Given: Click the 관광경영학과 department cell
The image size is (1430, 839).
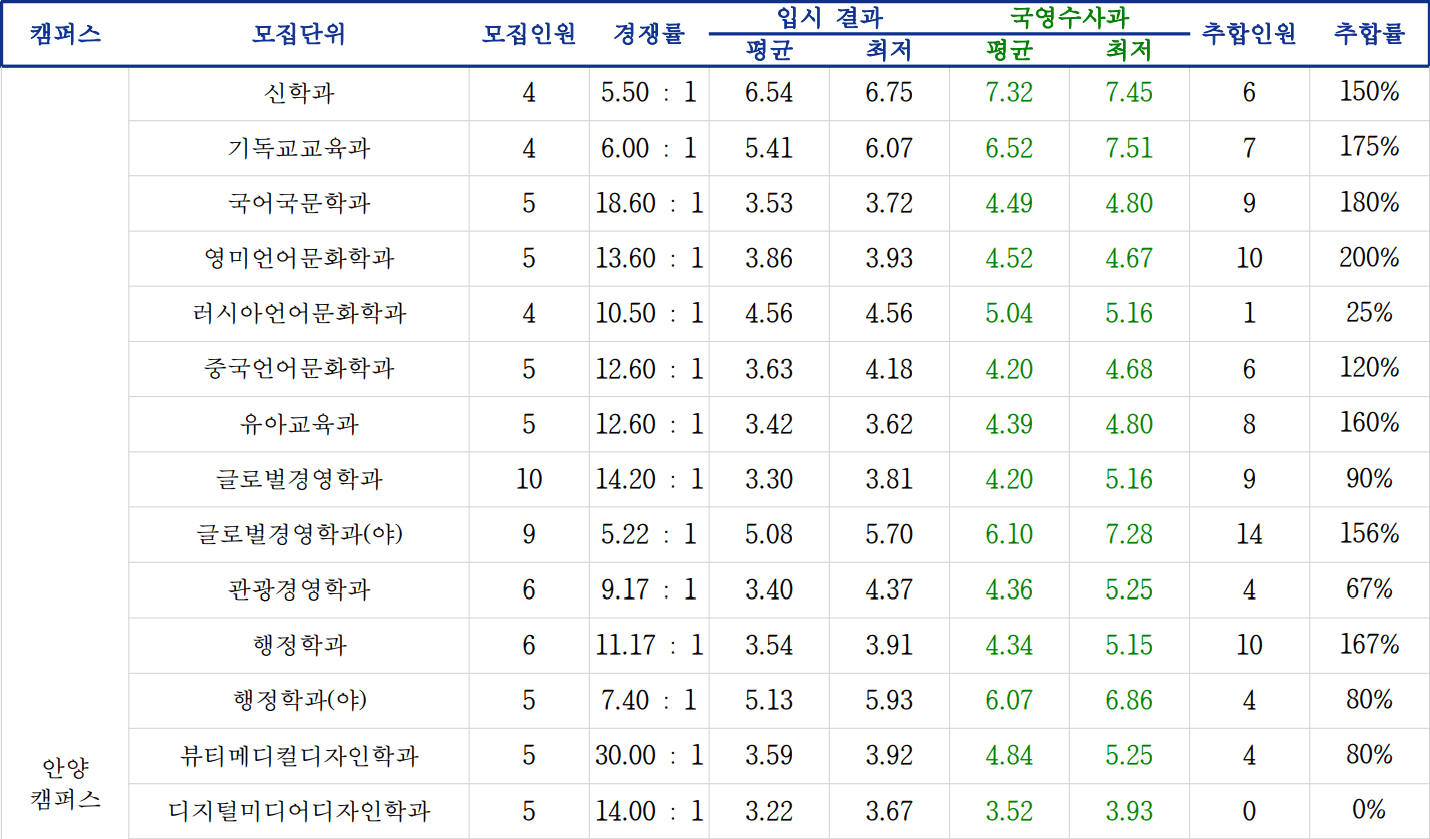Looking at the screenshot, I should [x=299, y=589].
